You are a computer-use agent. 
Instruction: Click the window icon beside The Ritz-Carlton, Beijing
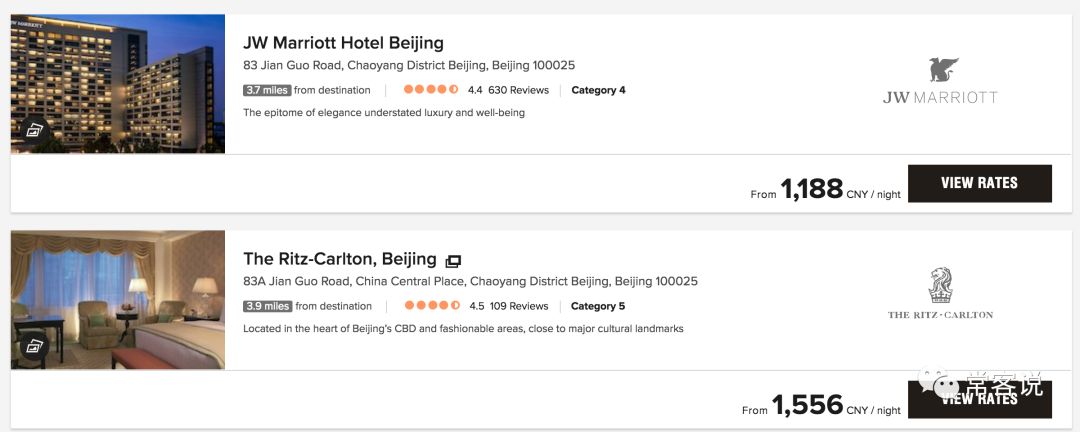[453, 261]
